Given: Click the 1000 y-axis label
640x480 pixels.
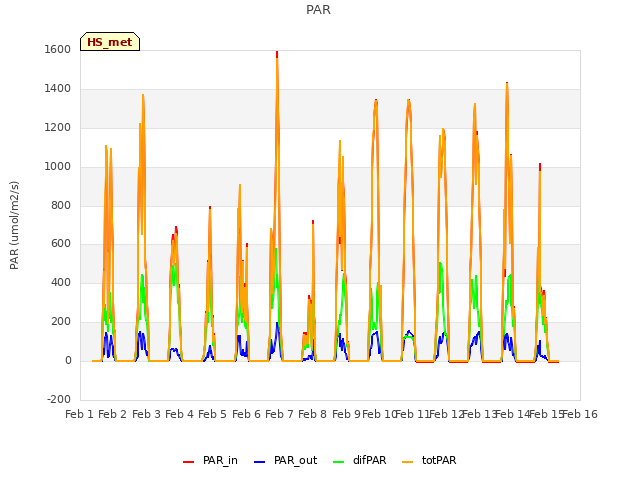Looking at the screenshot, I should [58, 167].
